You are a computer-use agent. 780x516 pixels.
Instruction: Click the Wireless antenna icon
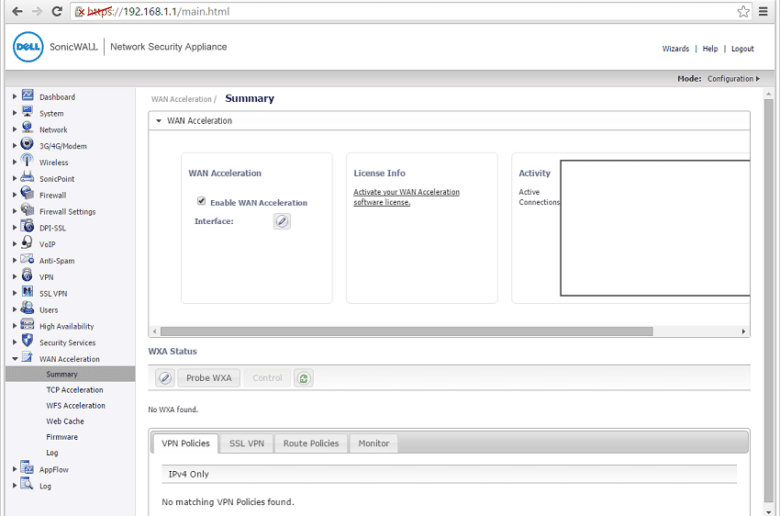[x=27, y=161]
